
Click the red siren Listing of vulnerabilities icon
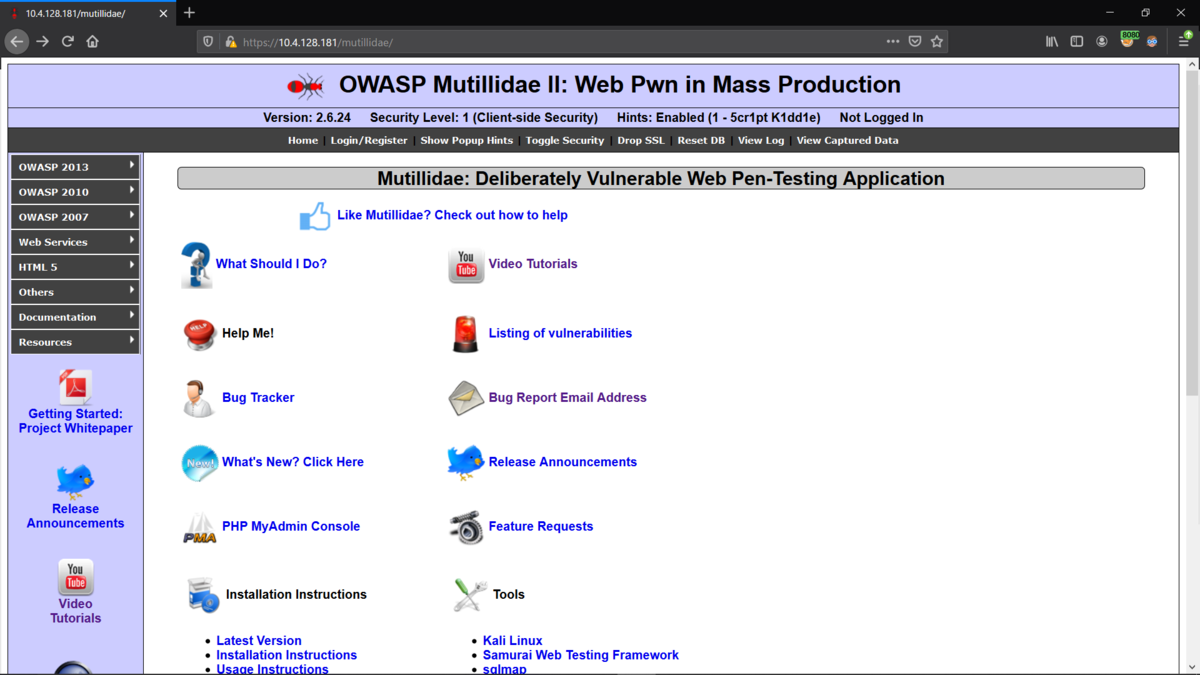pos(465,334)
